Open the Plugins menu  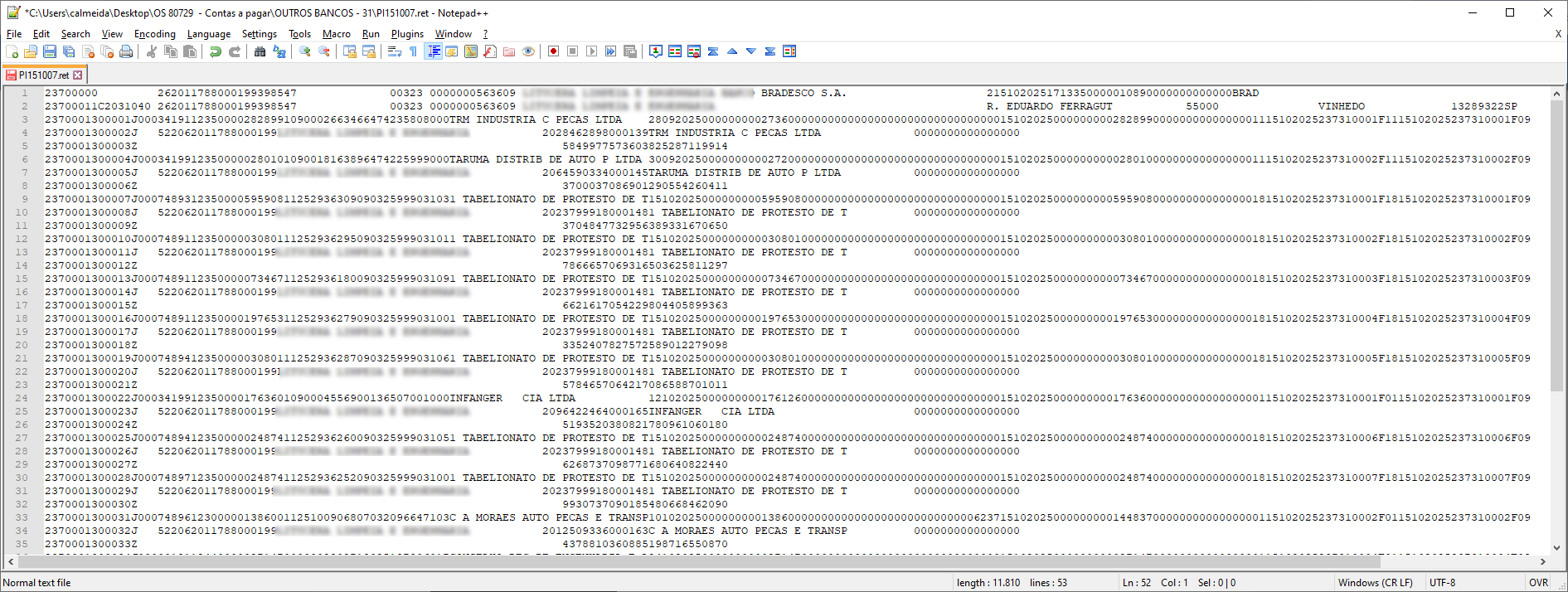point(406,34)
